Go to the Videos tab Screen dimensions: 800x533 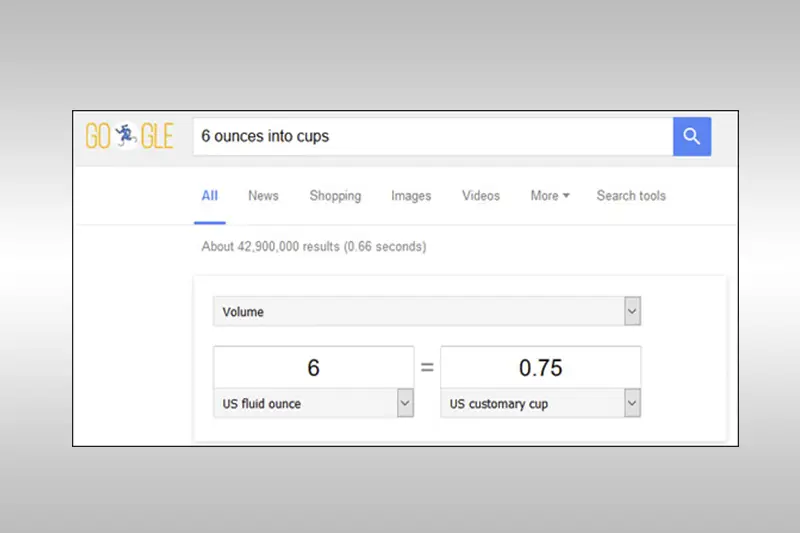point(481,195)
